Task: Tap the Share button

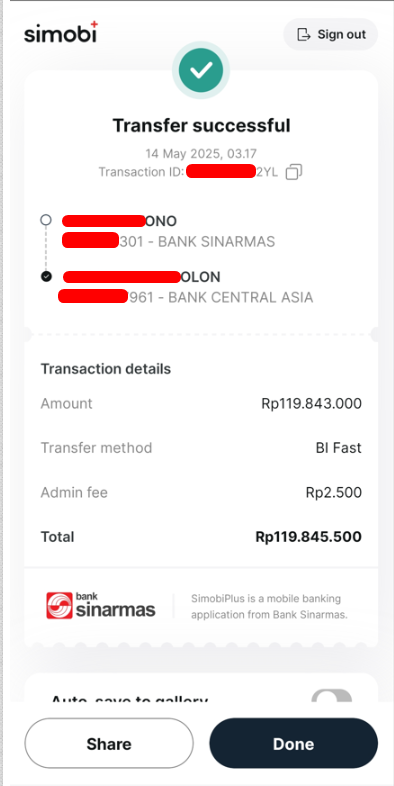Action: pos(109,743)
